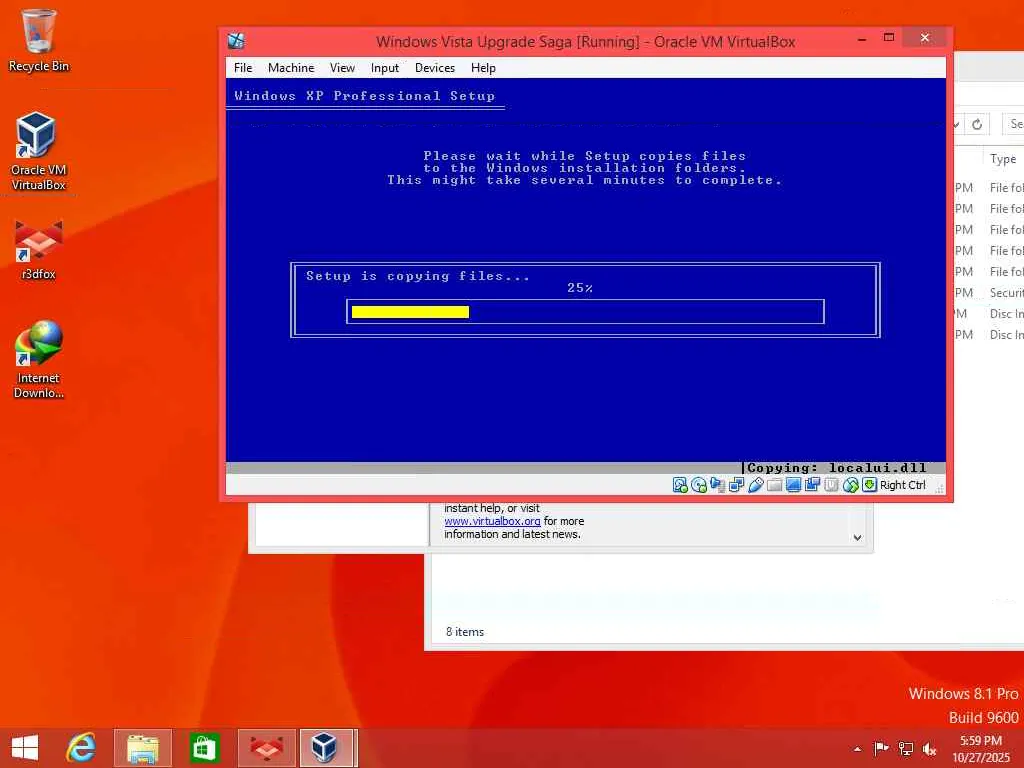Click the VirtualBox window title bar icon
Image resolution: width=1024 pixels, height=768 pixels.
coord(236,41)
